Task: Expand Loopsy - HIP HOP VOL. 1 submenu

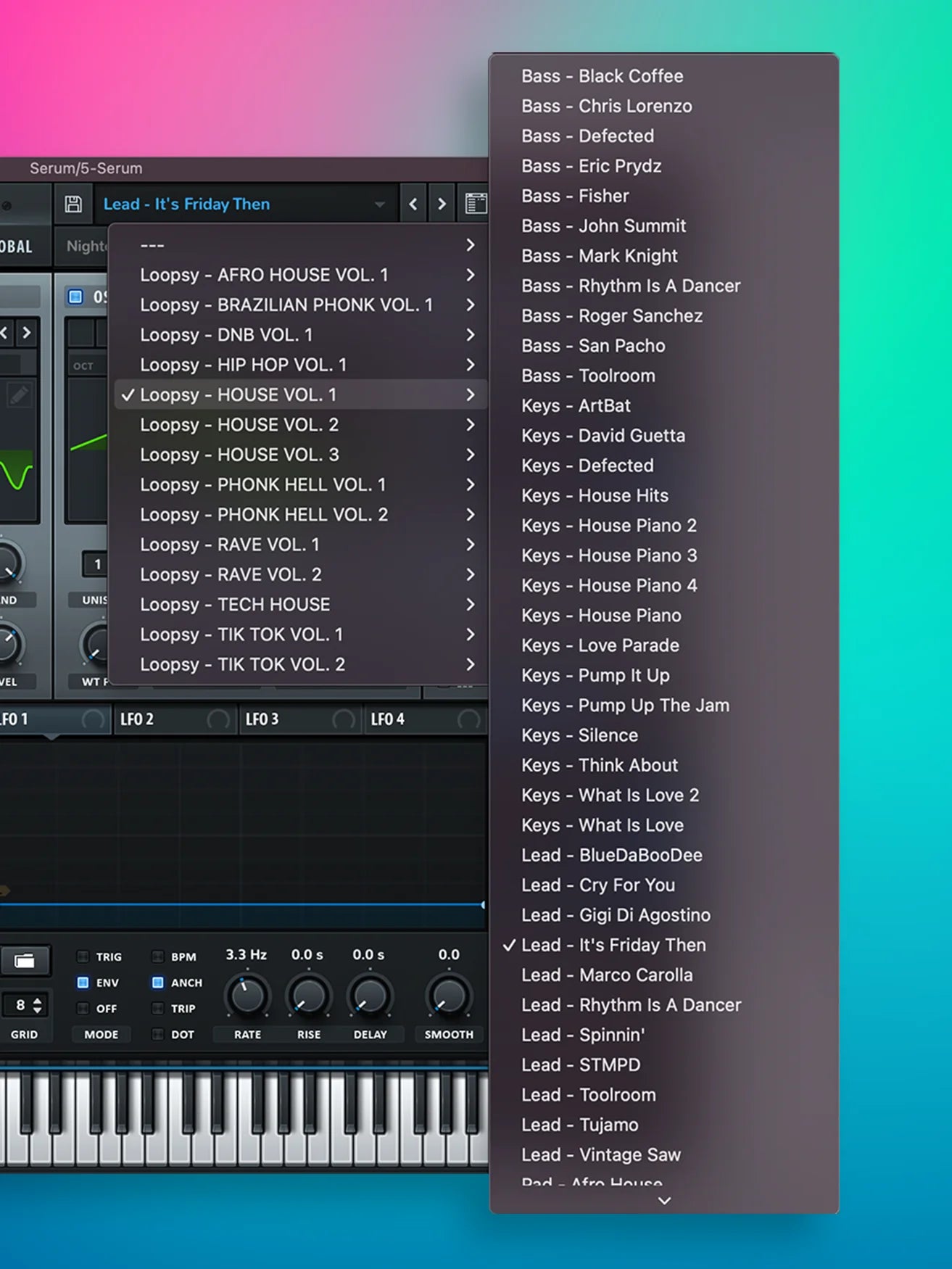Action: coord(471,365)
